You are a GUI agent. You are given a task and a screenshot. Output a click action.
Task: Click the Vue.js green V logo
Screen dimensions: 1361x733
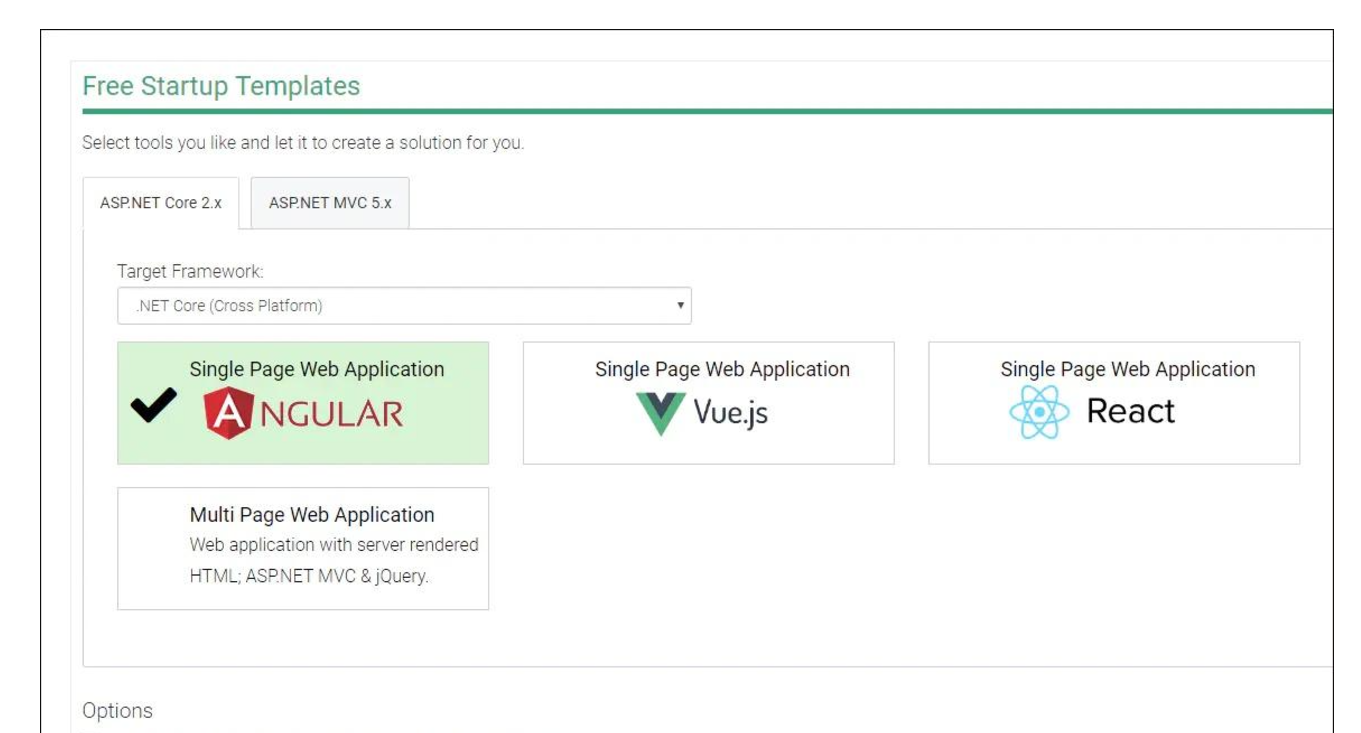coord(660,414)
